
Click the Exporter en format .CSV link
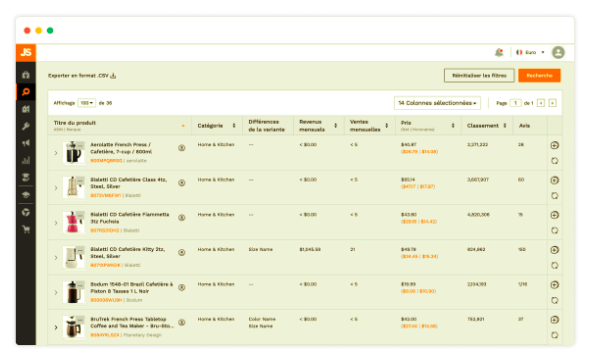coord(82,75)
